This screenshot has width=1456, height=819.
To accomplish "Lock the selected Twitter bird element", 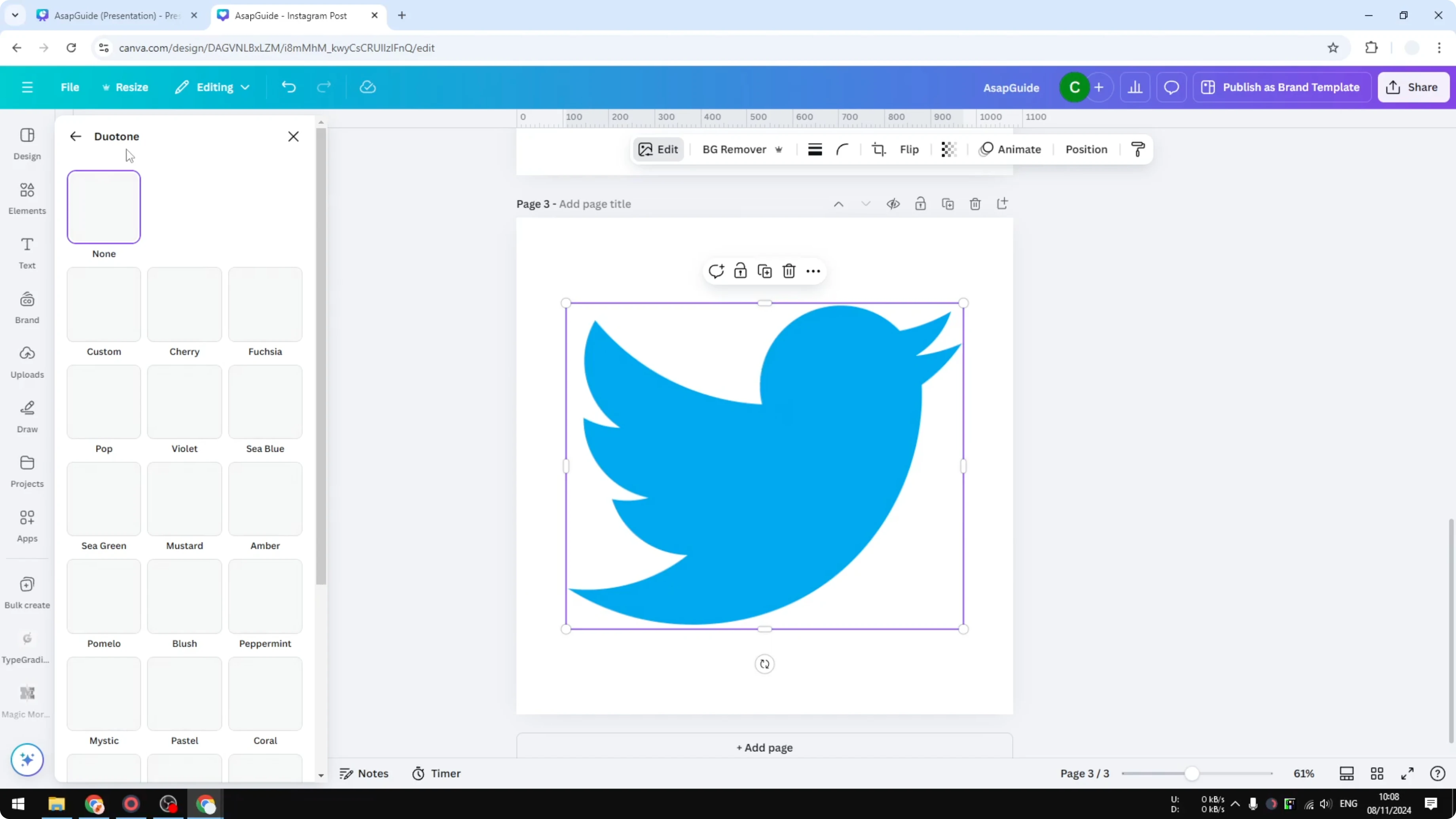I will click(x=740, y=271).
